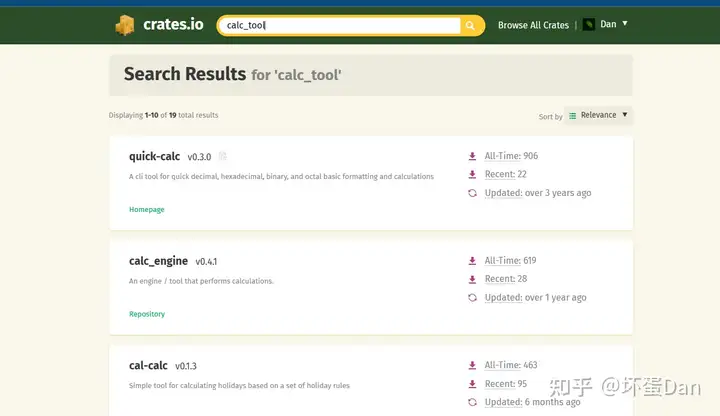Select 'Updated: 6 months ago' text
Image resolution: width=720 pixels, height=416 pixels.
click(x=533, y=402)
